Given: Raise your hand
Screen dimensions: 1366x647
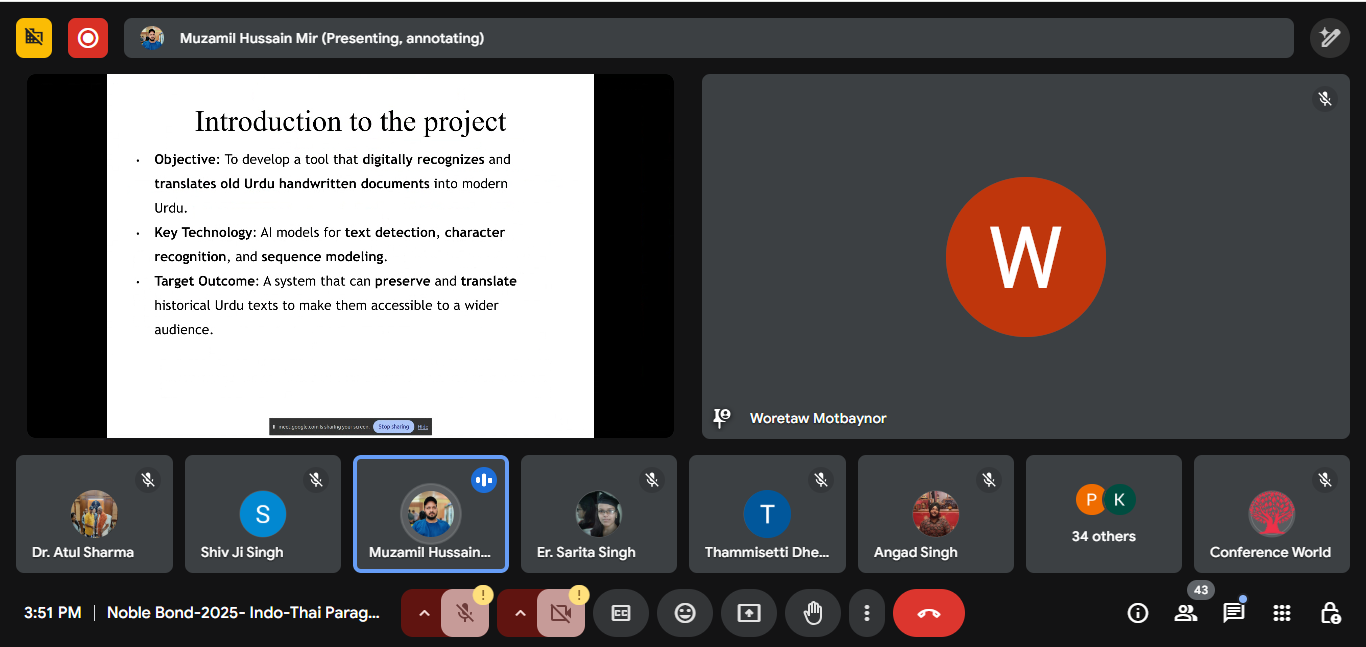Looking at the screenshot, I should (813, 612).
